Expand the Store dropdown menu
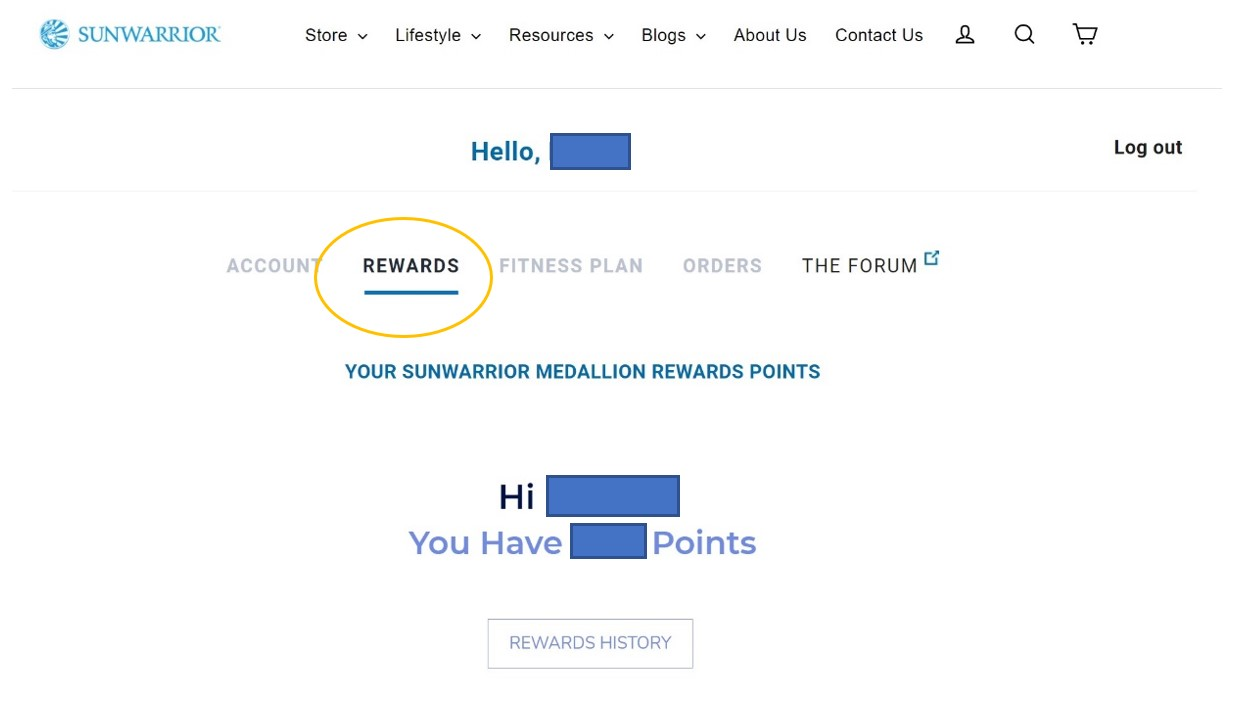 (x=336, y=35)
